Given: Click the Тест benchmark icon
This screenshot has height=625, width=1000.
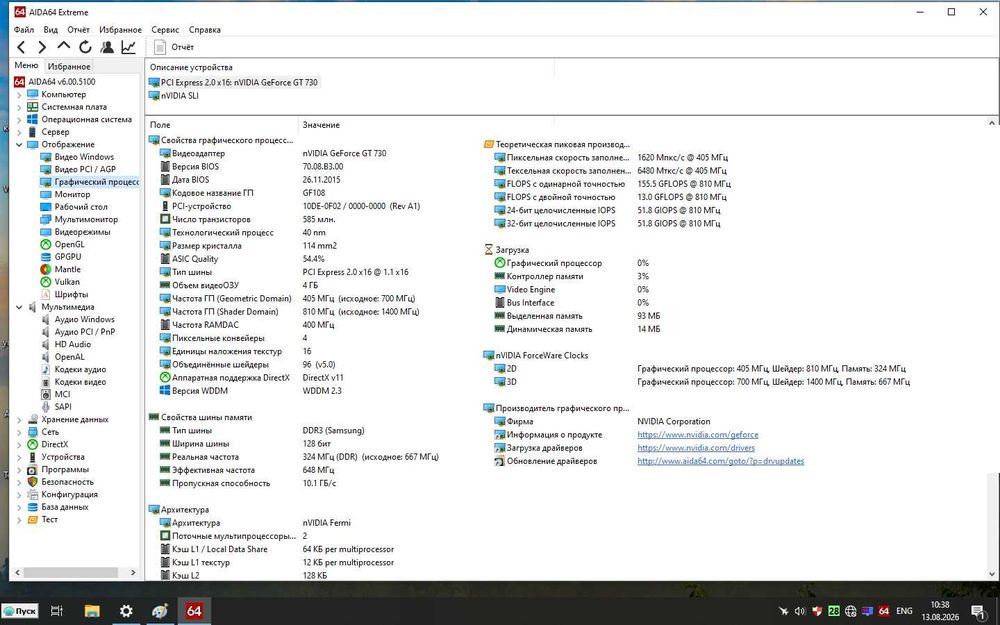Looking at the screenshot, I should coord(33,520).
